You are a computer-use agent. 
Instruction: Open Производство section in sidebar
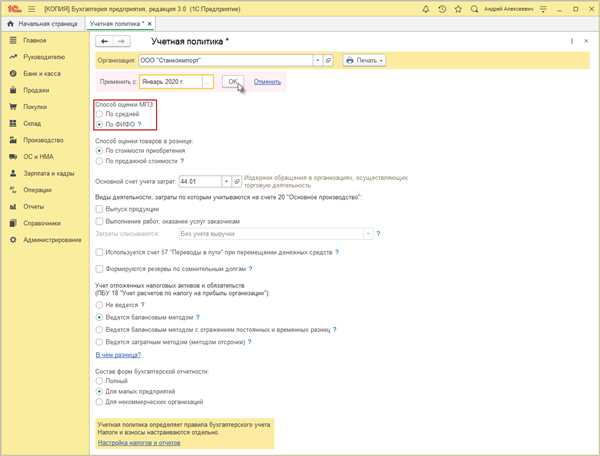43,140
